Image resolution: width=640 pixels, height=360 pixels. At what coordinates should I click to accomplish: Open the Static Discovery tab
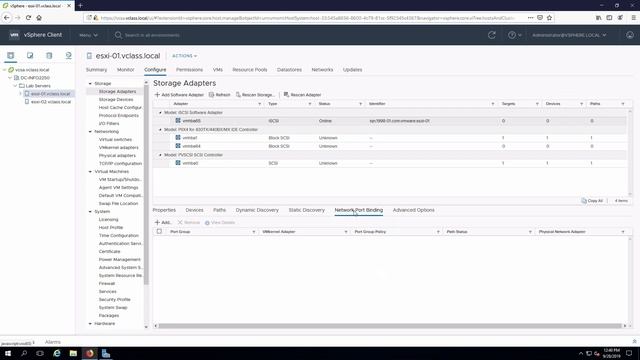(x=307, y=210)
